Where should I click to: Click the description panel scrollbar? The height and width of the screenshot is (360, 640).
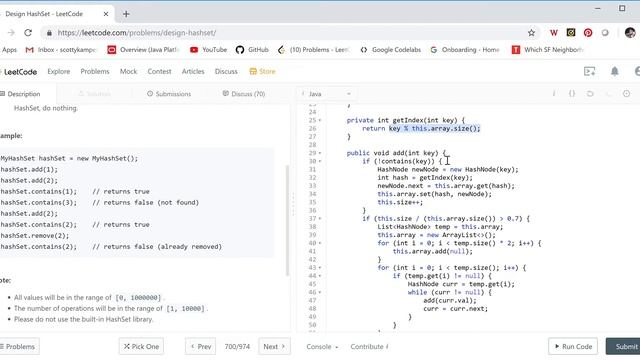(287, 221)
